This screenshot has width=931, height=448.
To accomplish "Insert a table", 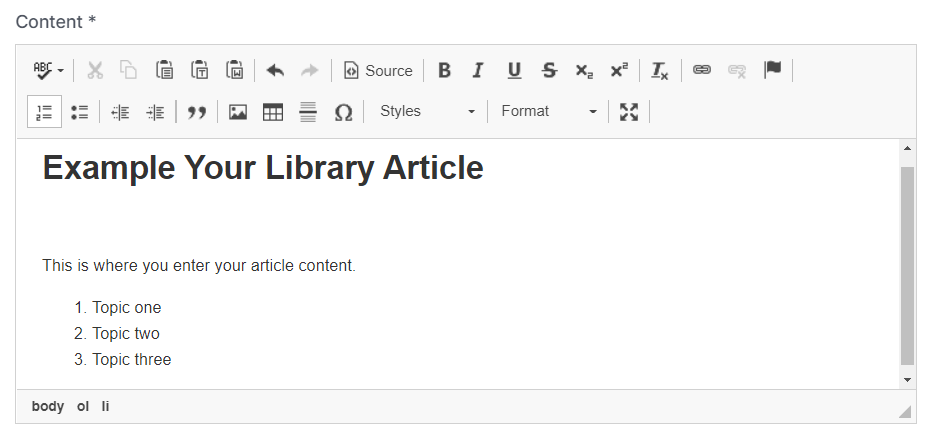I will click(273, 112).
